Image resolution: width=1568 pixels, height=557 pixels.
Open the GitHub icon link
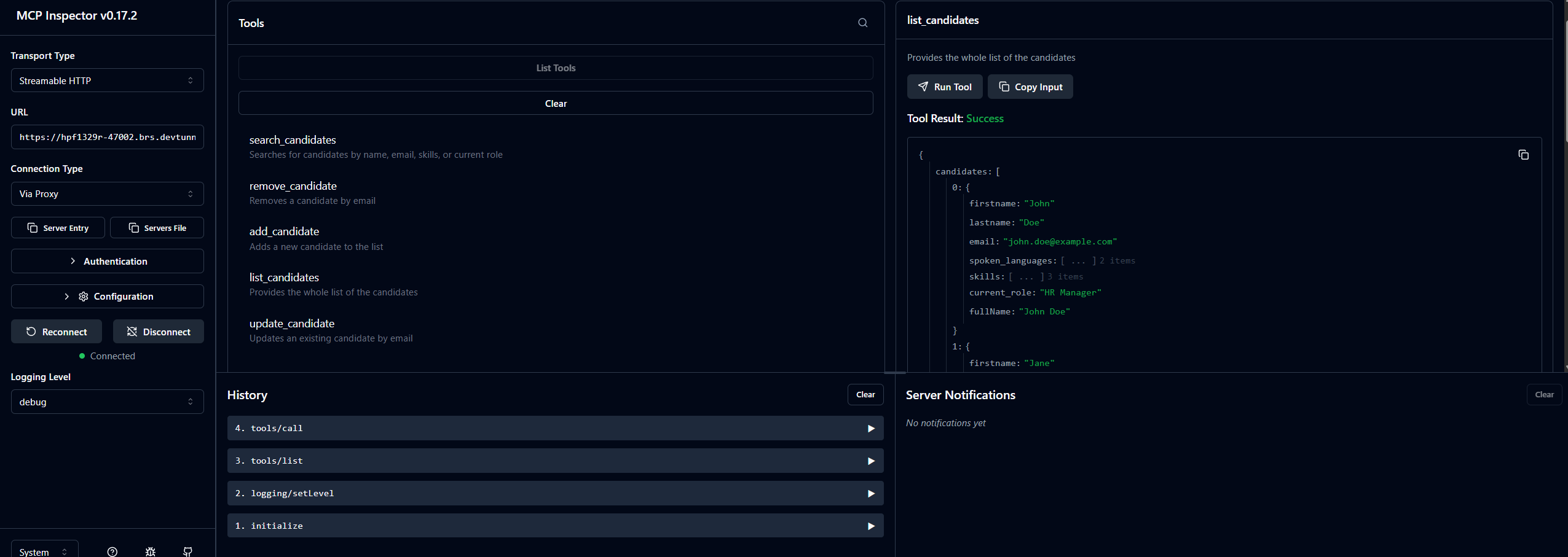[187, 551]
